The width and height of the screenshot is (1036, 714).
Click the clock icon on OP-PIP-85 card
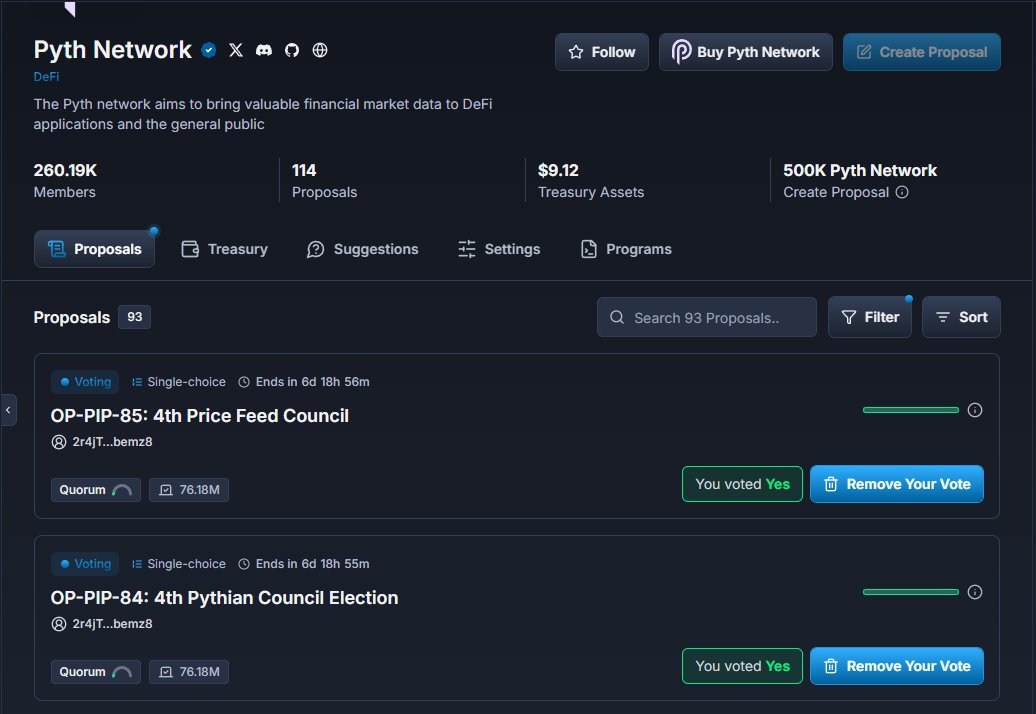coord(244,382)
